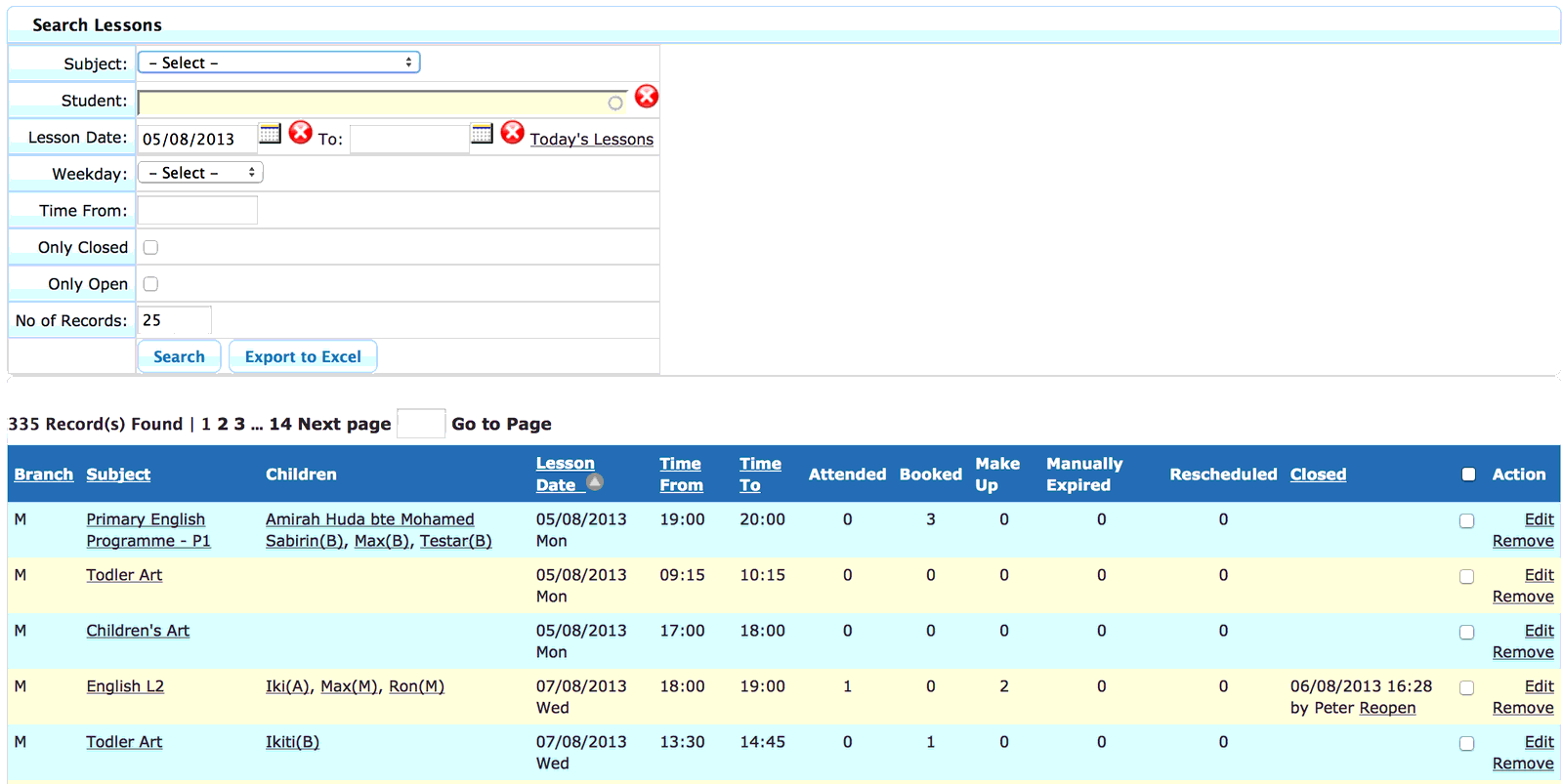Go to results page 2
The height and width of the screenshot is (784, 1563).
[x=223, y=424]
